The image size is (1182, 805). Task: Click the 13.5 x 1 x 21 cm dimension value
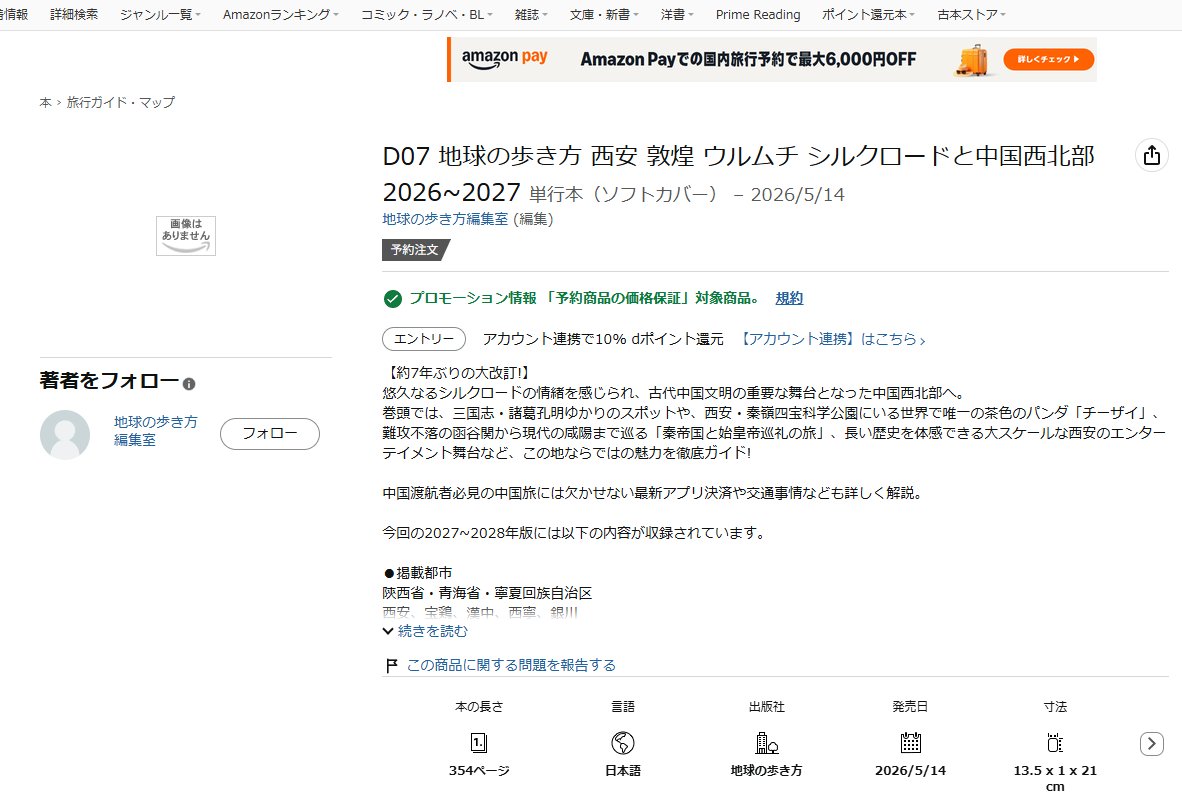point(1055,779)
